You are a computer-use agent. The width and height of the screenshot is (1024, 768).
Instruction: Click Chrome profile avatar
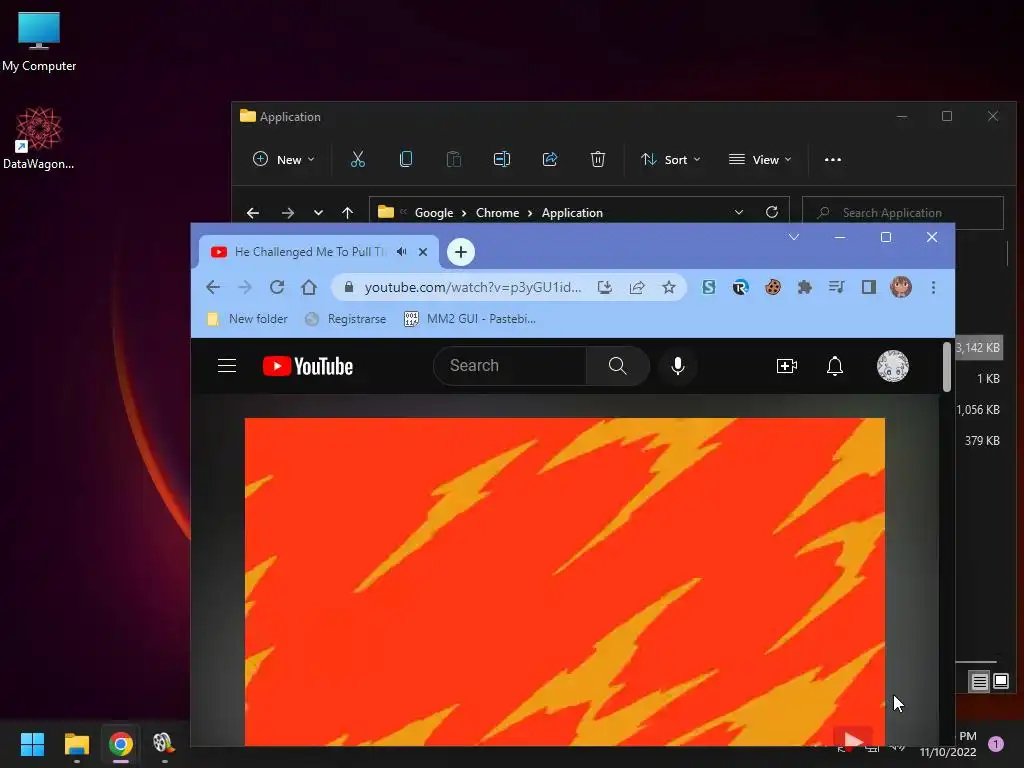pos(901,287)
